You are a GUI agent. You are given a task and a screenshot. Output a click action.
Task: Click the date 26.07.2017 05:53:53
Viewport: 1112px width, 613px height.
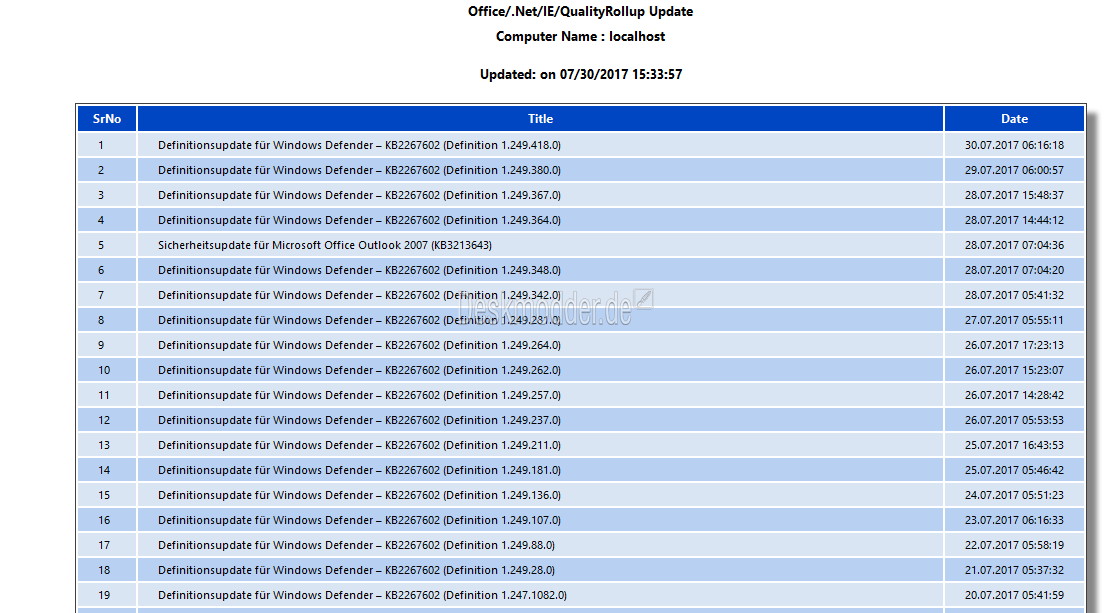pyautogui.click(x=1014, y=420)
